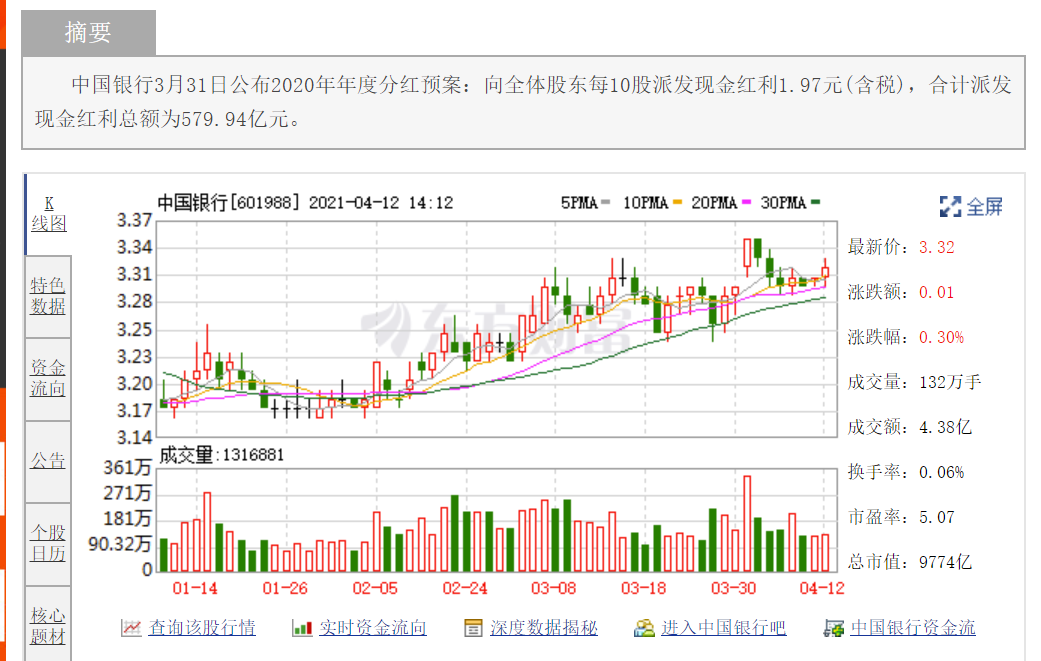Click the fullscreen expand icon
The image size is (1041, 661).
coord(950,206)
